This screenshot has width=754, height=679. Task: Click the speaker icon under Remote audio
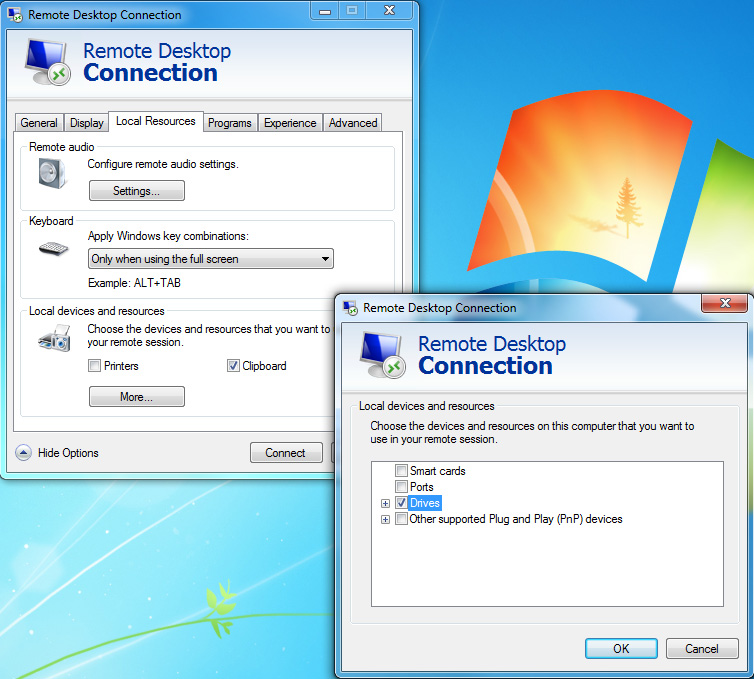point(52,174)
